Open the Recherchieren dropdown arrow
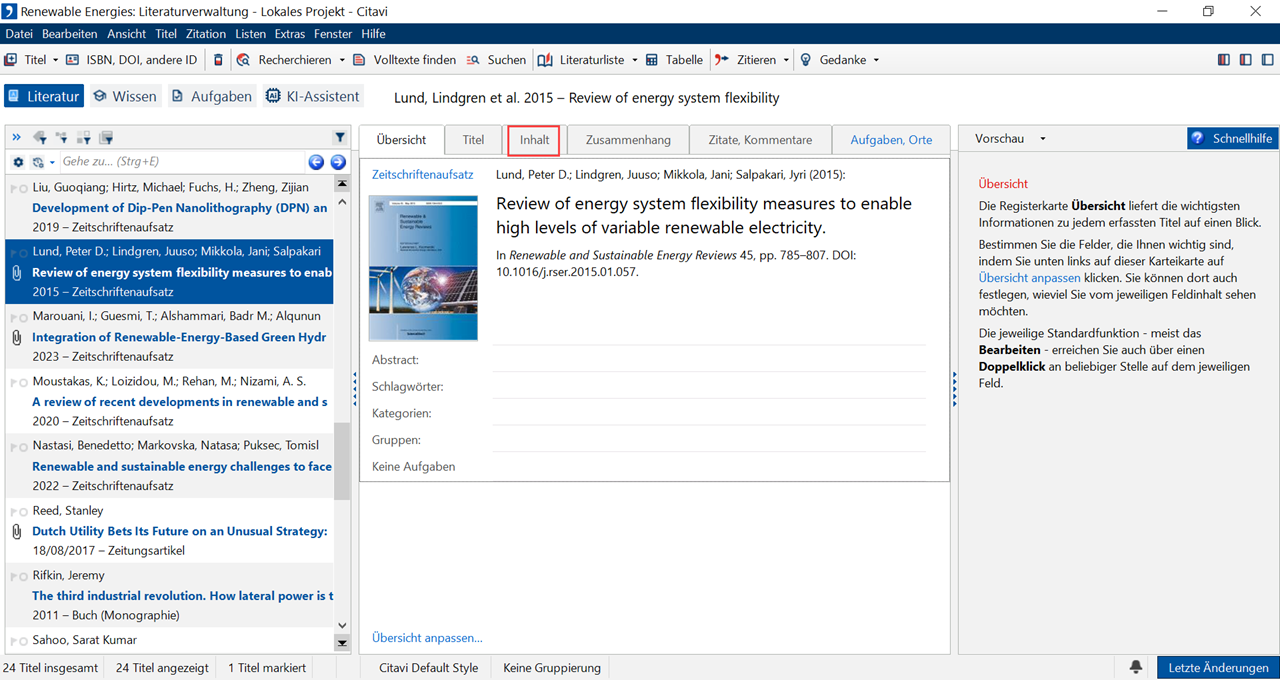1280x680 pixels. coord(342,60)
